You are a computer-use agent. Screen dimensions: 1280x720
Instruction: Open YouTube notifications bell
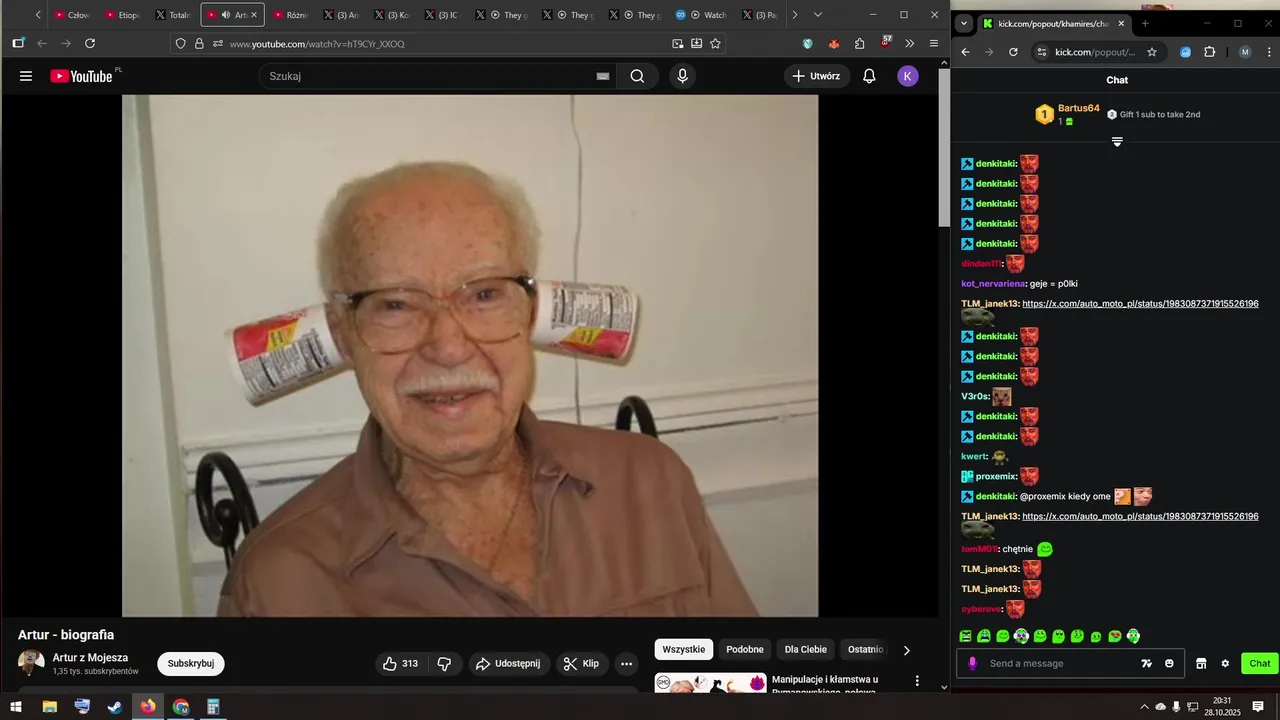(x=869, y=76)
